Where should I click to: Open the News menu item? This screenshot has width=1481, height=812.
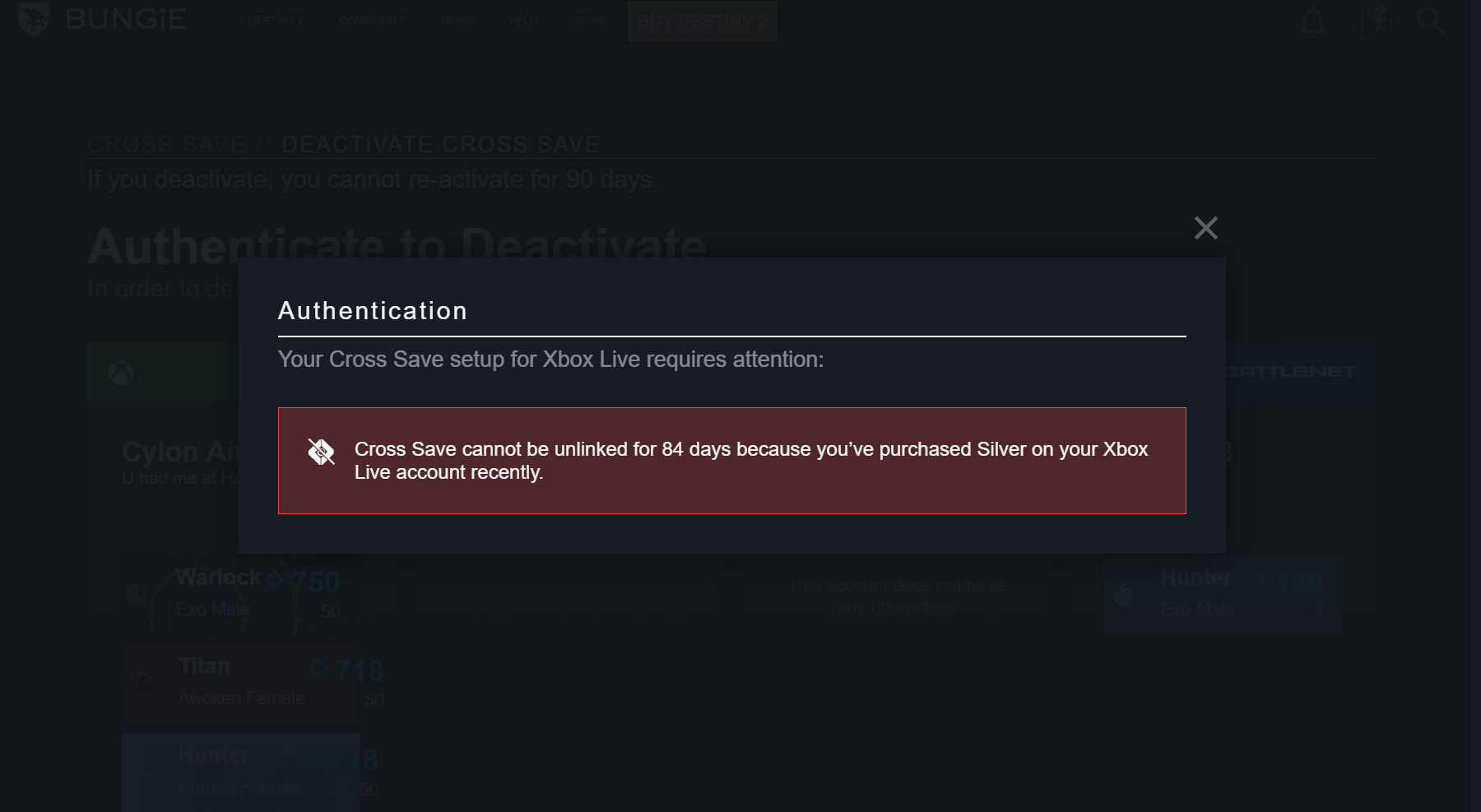(x=457, y=21)
